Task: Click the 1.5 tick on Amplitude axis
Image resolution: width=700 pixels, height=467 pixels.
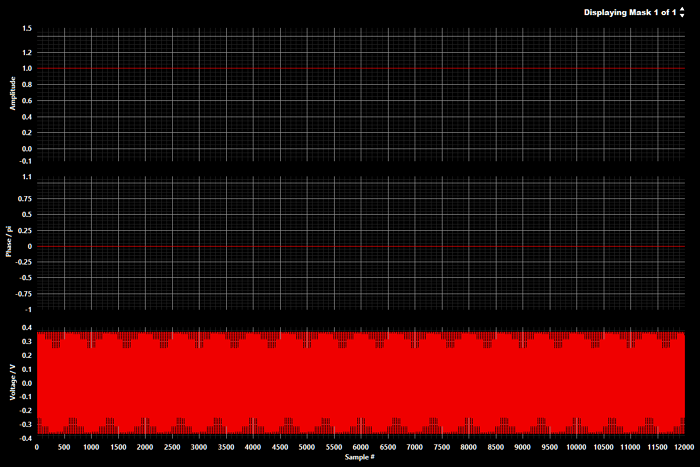Action: coord(26,29)
